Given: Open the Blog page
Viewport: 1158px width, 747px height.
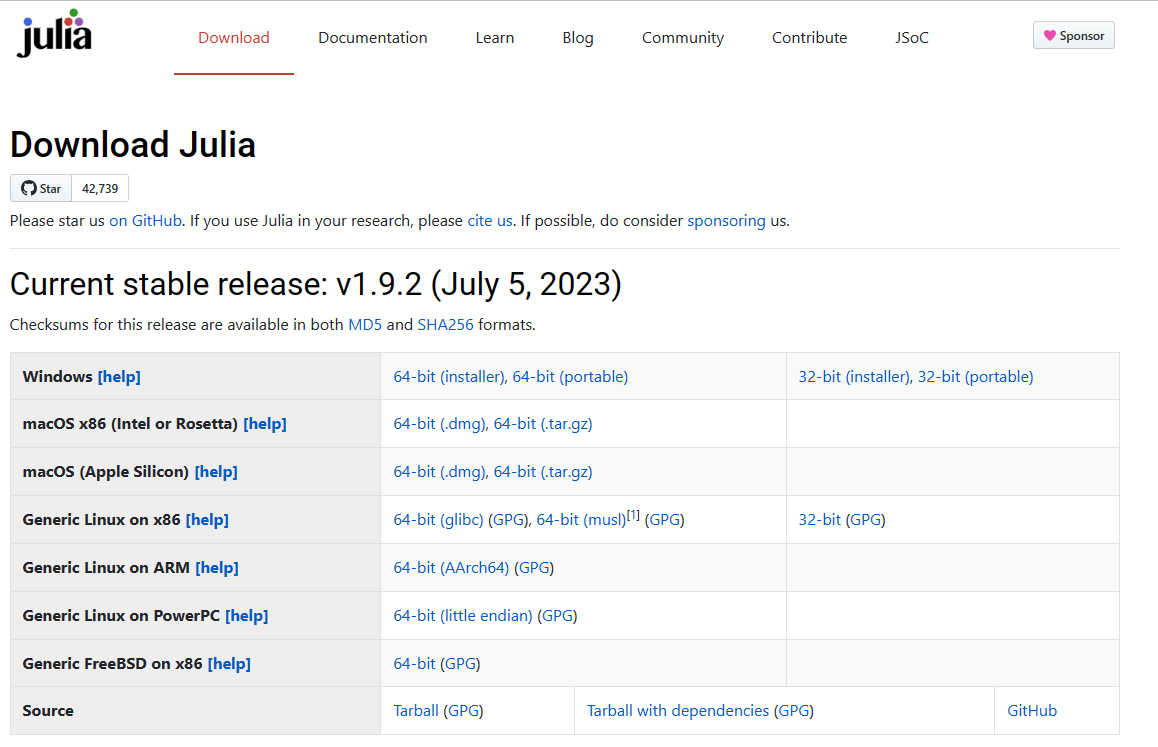Looking at the screenshot, I should 578,38.
